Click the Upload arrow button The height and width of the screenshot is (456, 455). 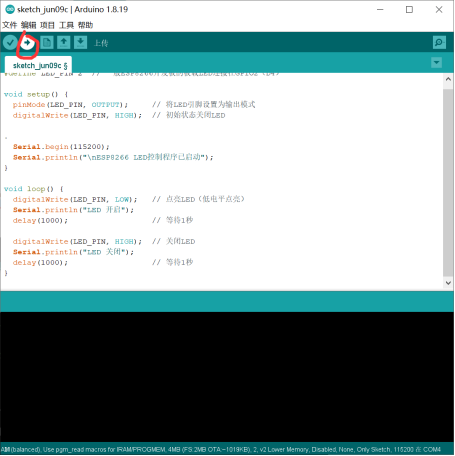[27, 43]
